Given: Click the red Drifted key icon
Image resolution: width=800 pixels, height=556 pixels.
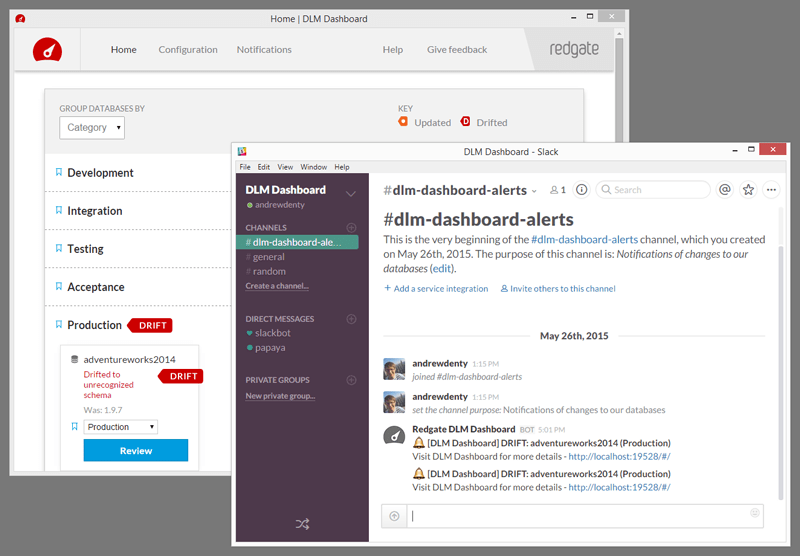Looking at the screenshot, I should tap(465, 121).
